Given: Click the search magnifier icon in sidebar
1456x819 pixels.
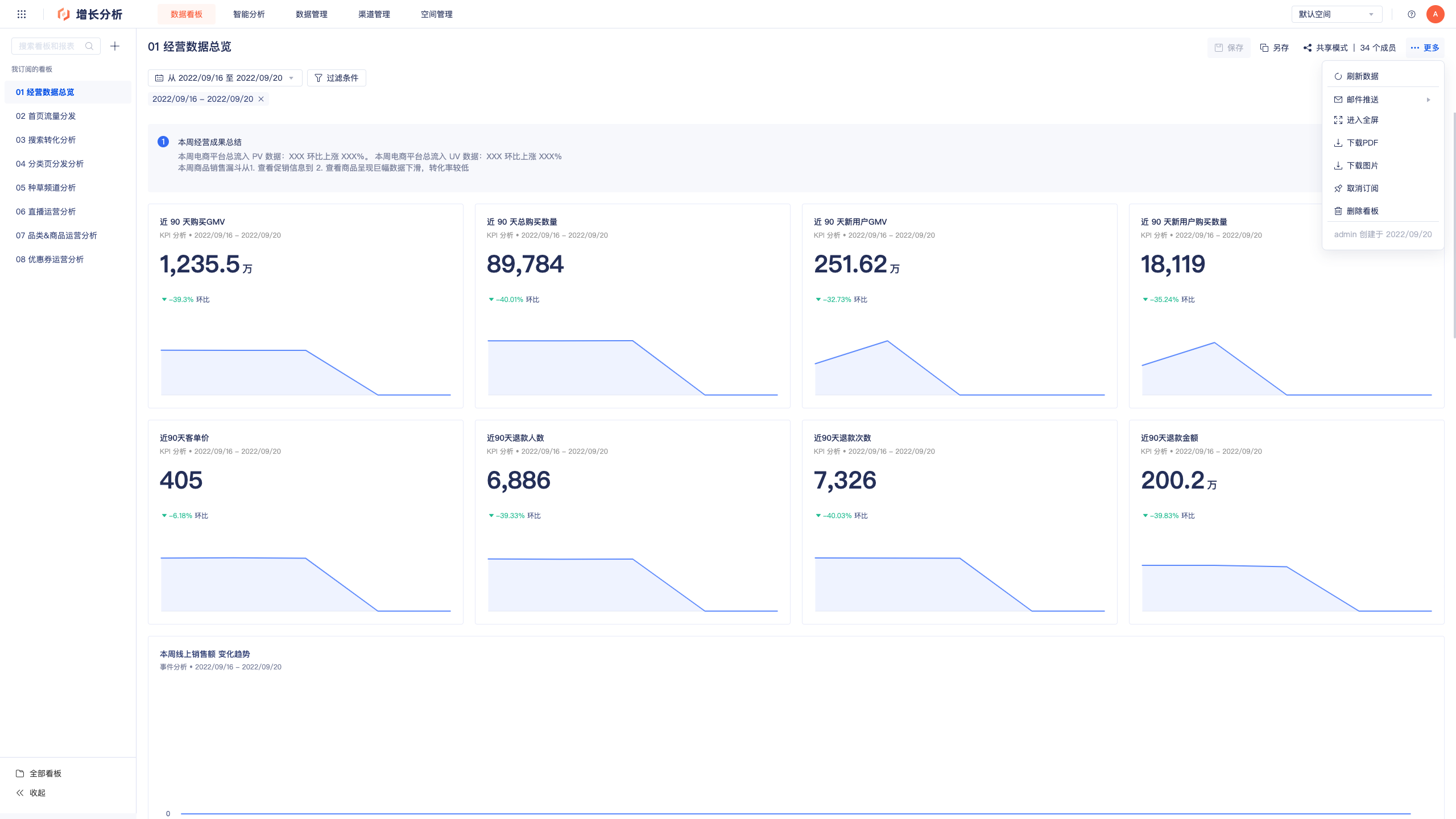Looking at the screenshot, I should click(89, 46).
